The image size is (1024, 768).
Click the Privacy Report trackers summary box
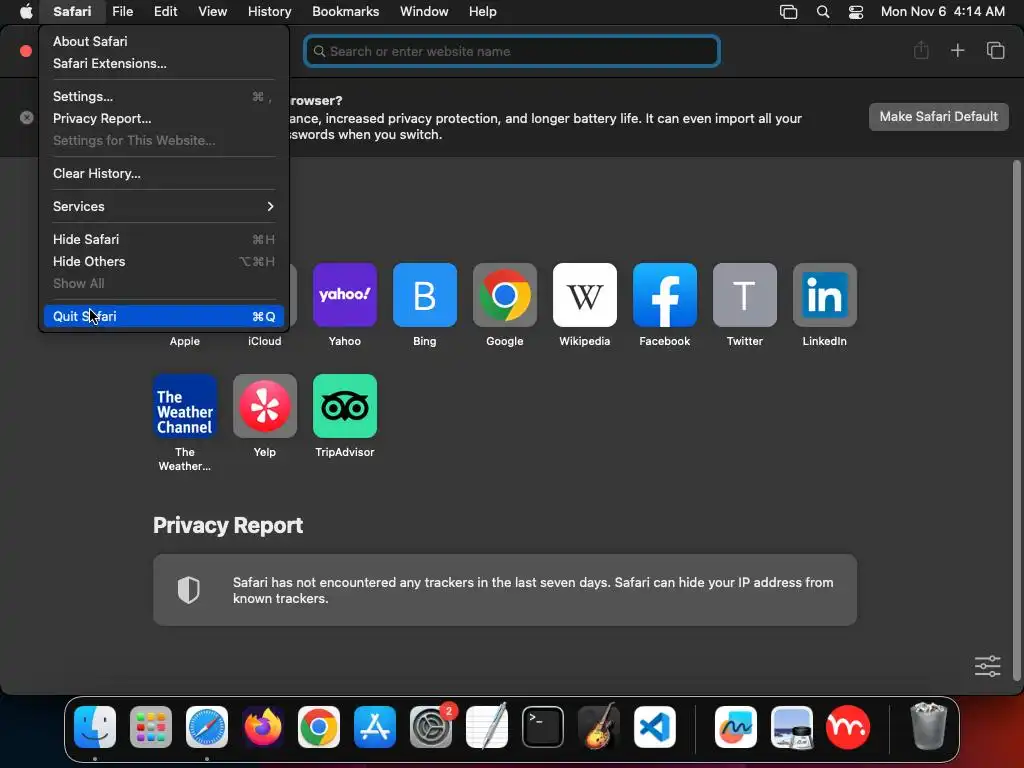(505, 590)
